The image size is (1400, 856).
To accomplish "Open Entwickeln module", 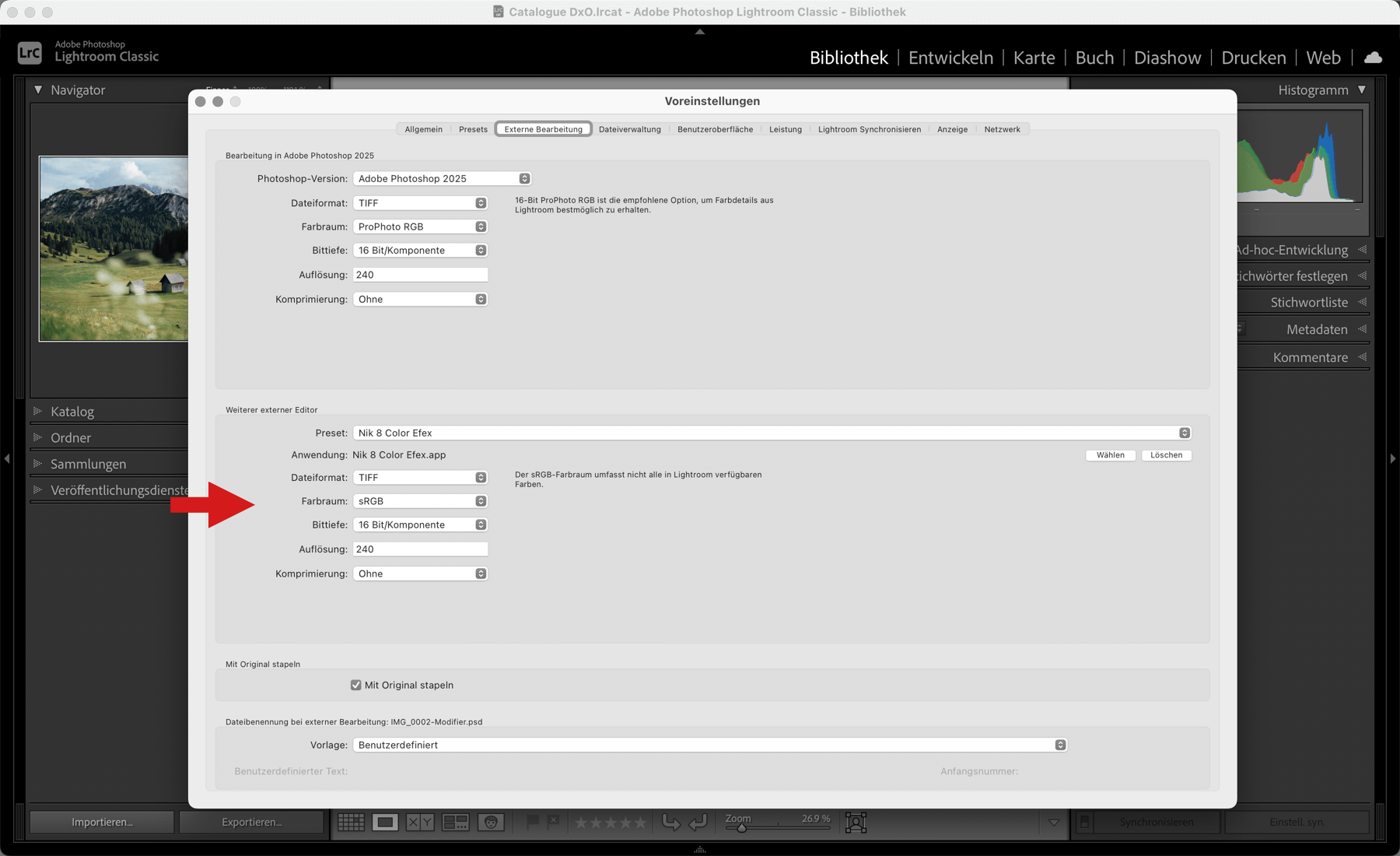I will tap(950, 58).
